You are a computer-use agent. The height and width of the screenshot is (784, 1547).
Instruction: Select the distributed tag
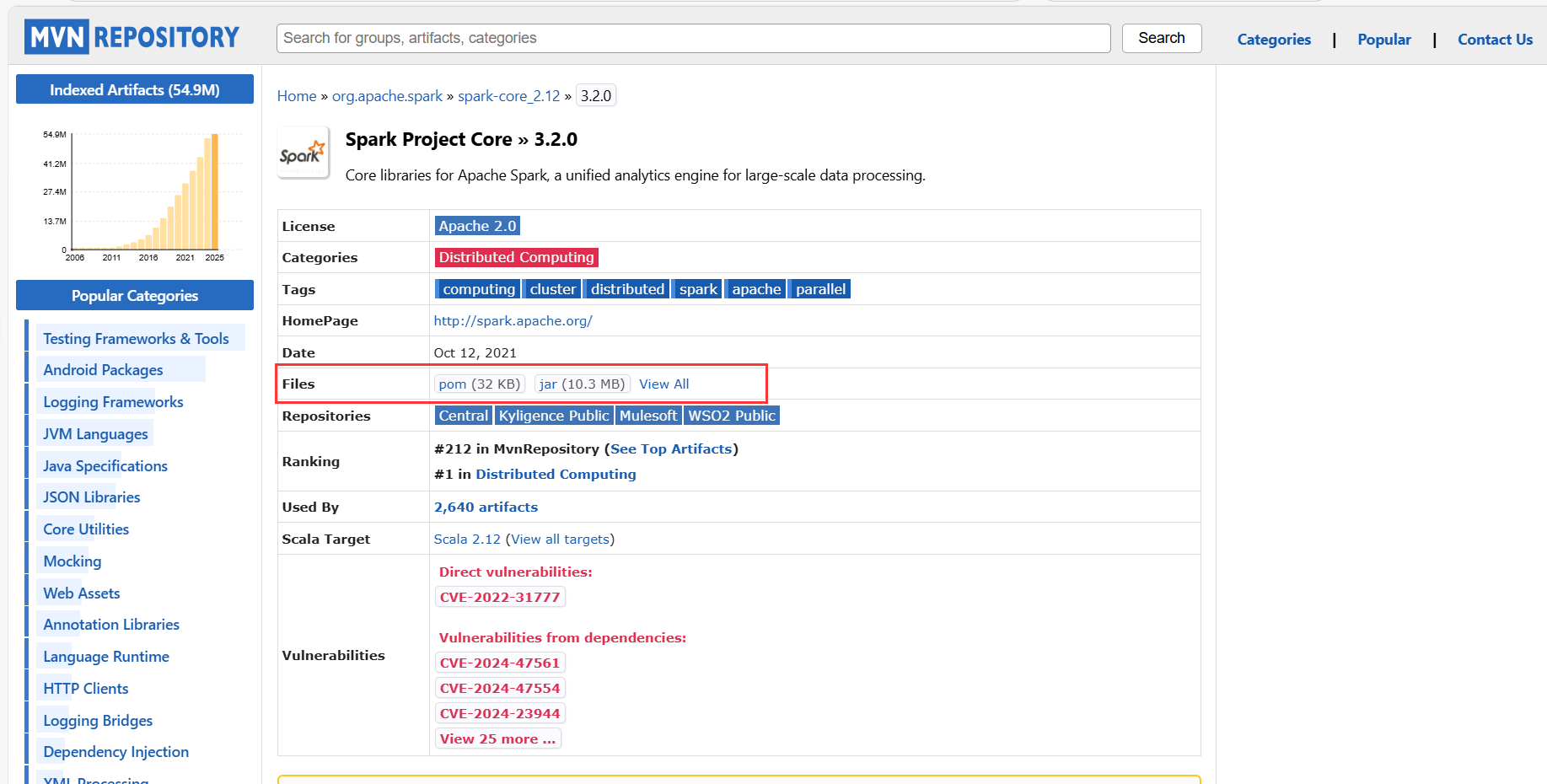point(627,289)
